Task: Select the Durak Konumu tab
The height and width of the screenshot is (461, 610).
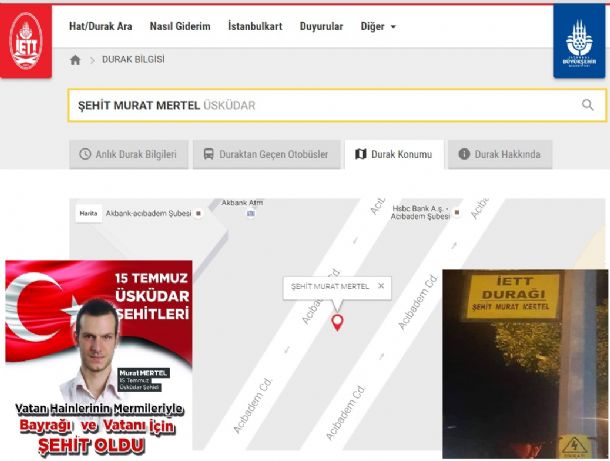Action: pyautogui.click(x=394, y=154)
